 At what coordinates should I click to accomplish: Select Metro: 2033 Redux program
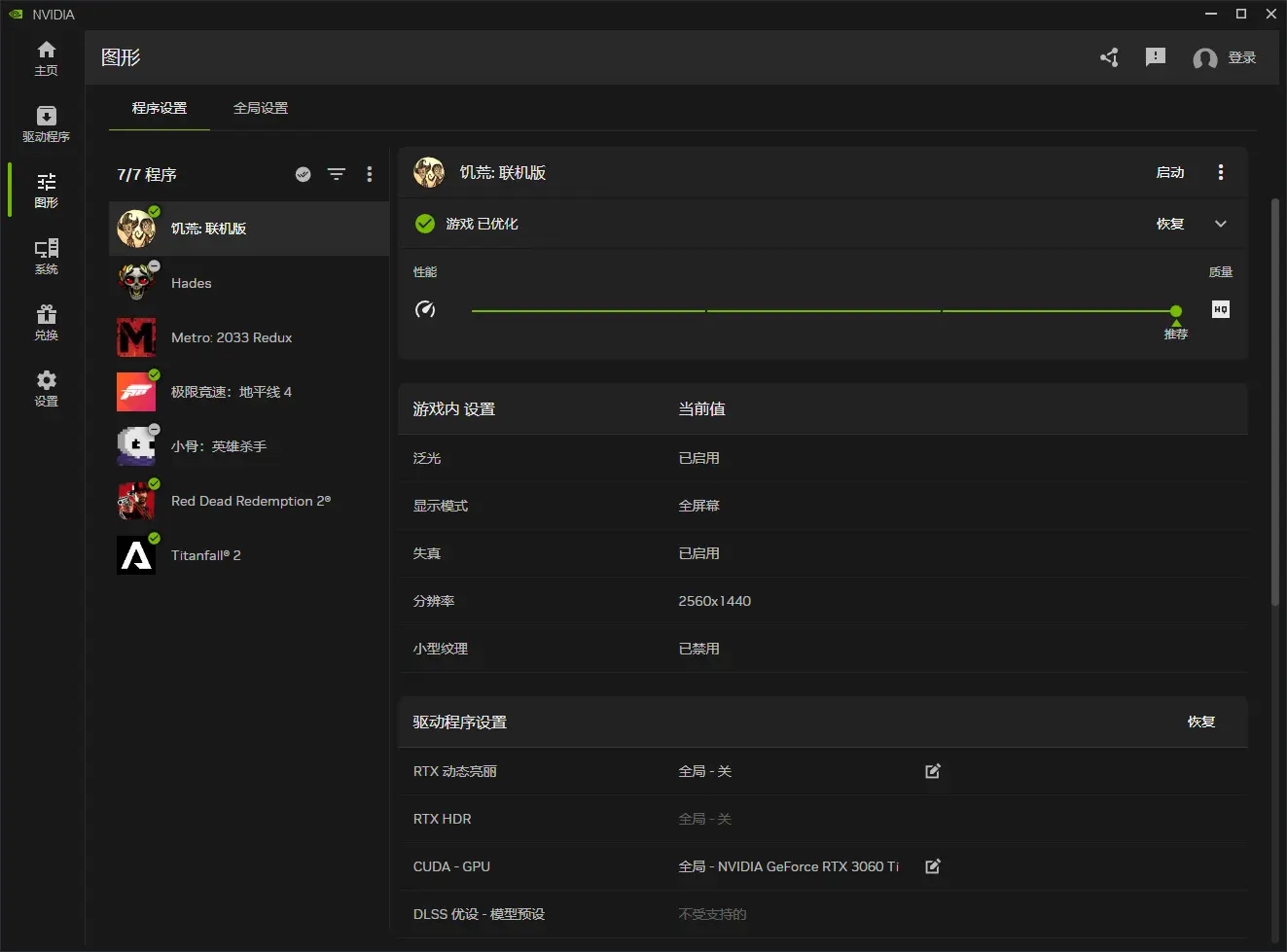pos(249,337)
